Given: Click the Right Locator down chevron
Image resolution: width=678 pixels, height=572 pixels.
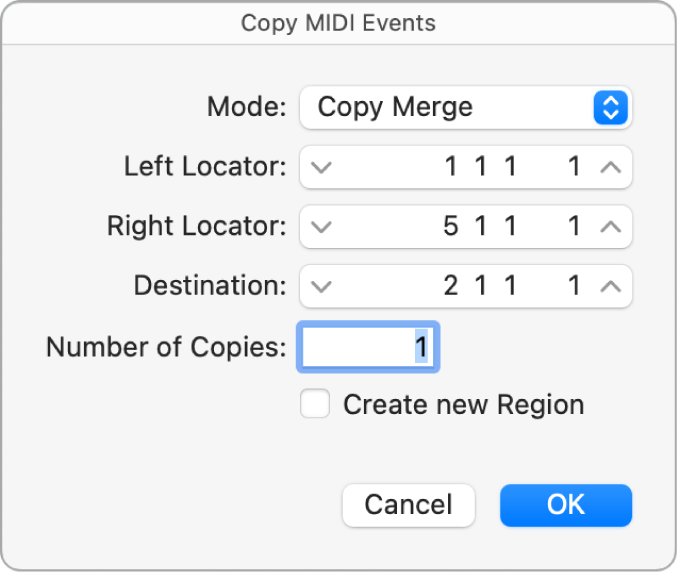Looking at the screenshot, I should (x=320, y=227).
